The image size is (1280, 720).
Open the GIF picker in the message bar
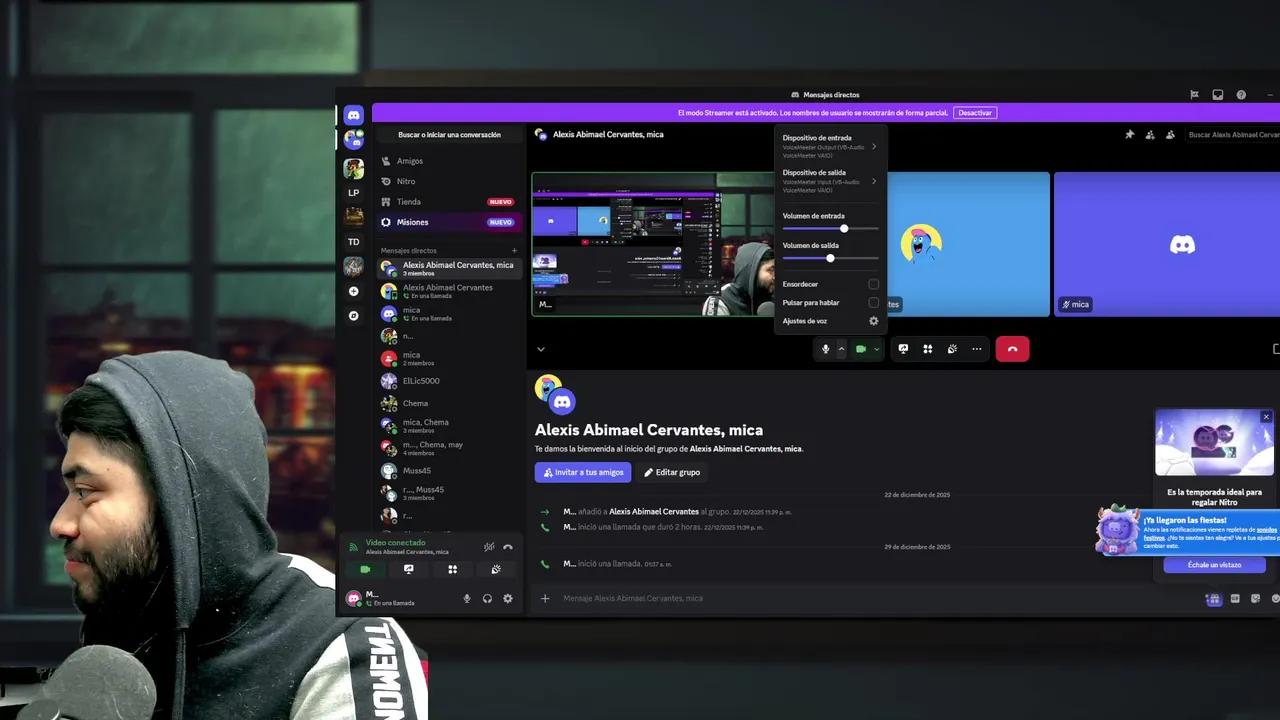click(1235, 598)
